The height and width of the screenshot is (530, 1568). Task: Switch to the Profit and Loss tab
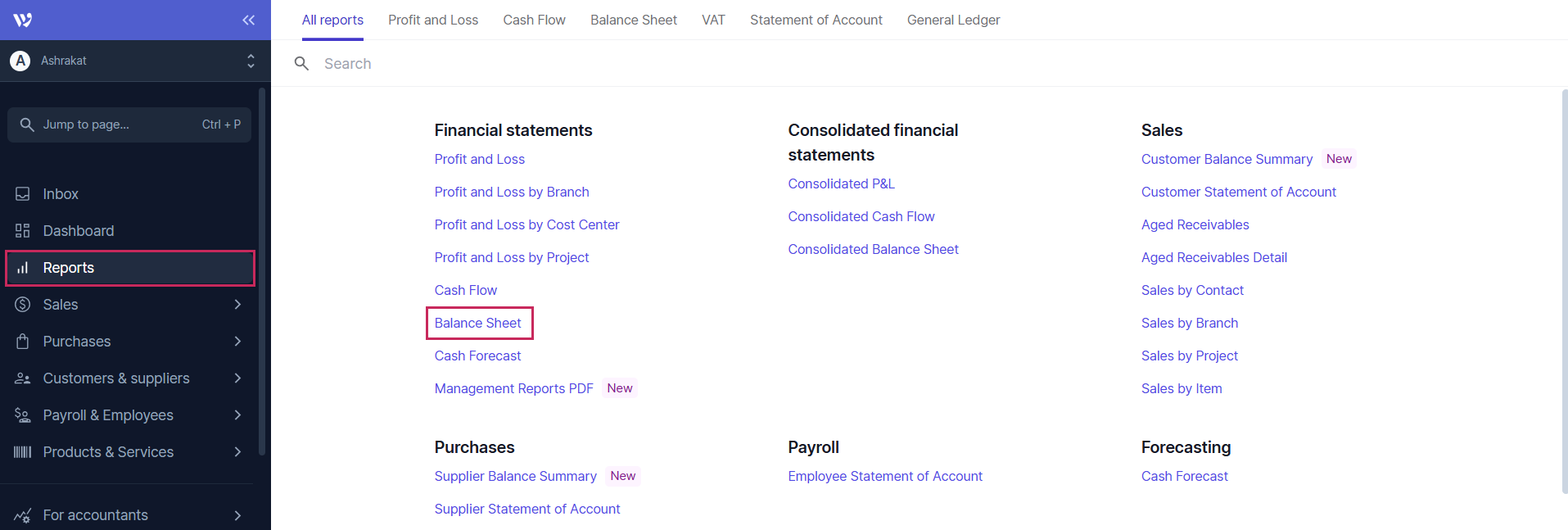pos(433,20)
